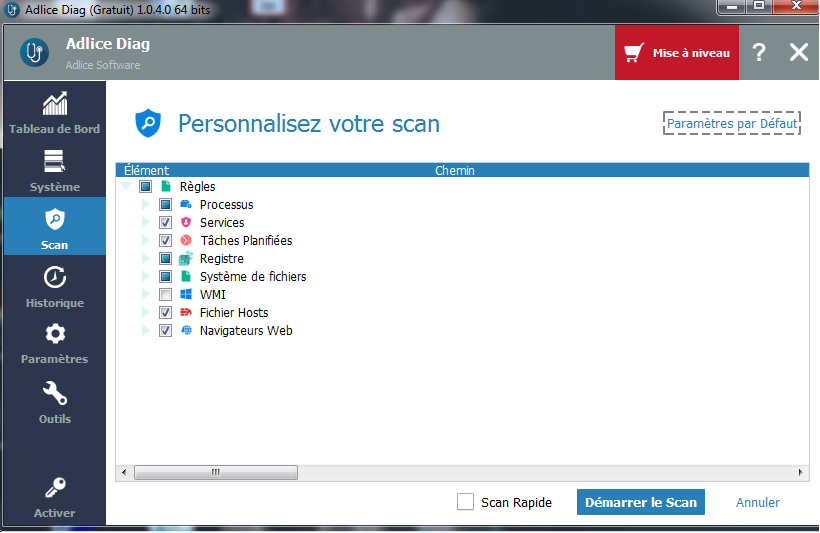Expand the Tâches Planifiées node
The width and height of the screenshot is (820, 533).
point(145,241)
